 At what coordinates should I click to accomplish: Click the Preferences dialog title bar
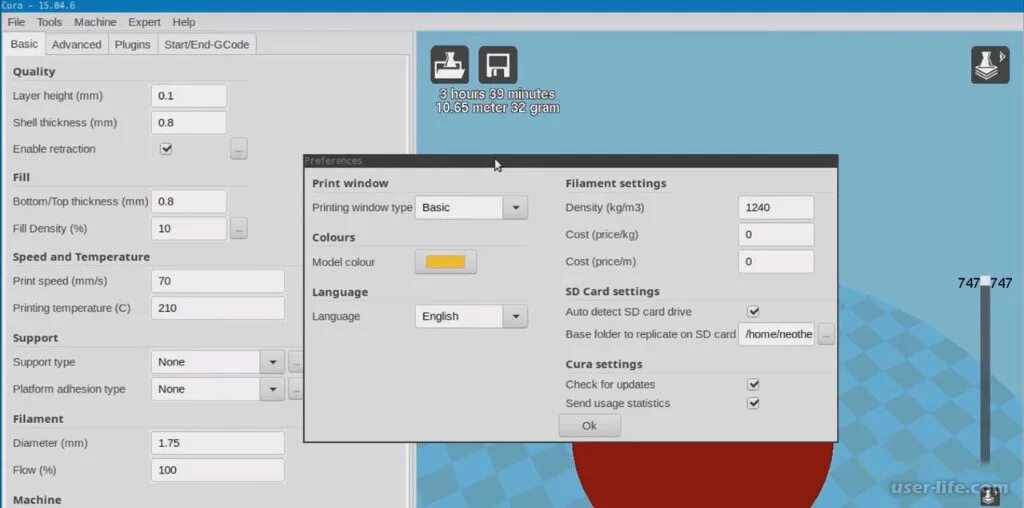pyautogui.click(x=571, y=161)
